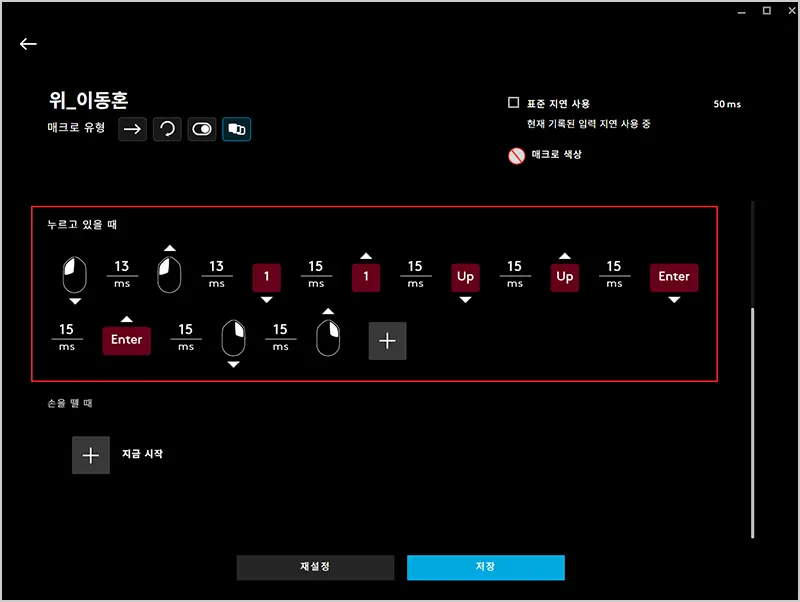Enable the 표준 지연 사용 checkbox
Image resolution: width=800 pixels, height=602 pixels.
tap(513, 103)
